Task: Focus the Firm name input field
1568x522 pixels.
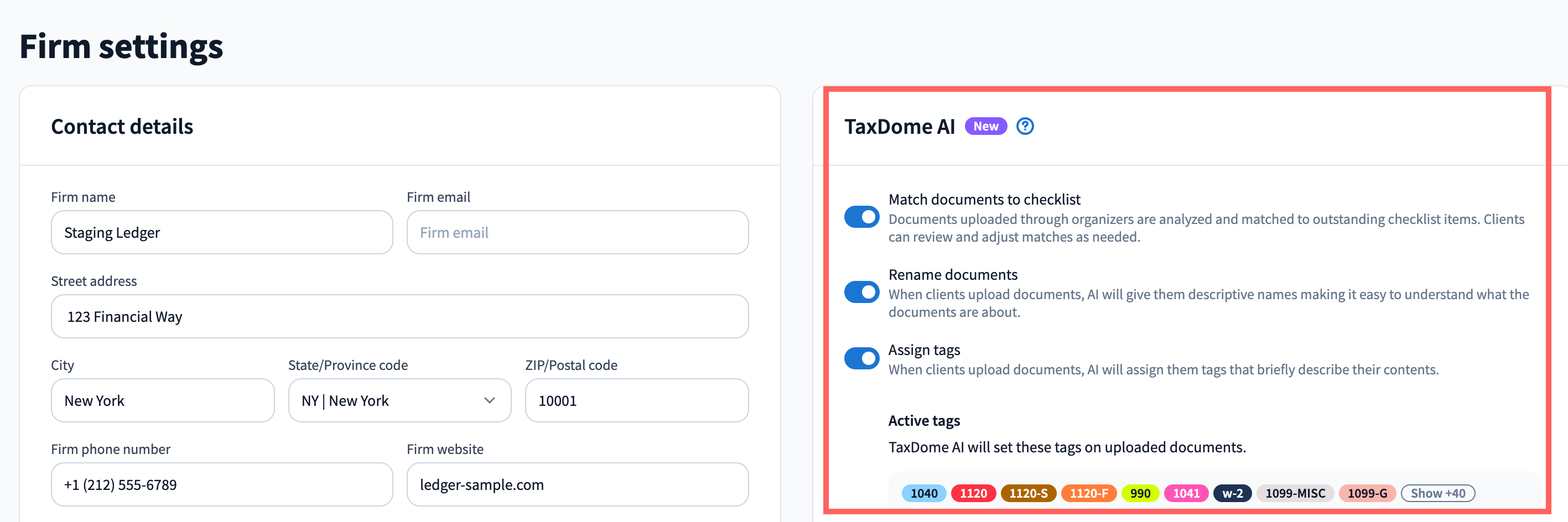Action: pos(221,232)
